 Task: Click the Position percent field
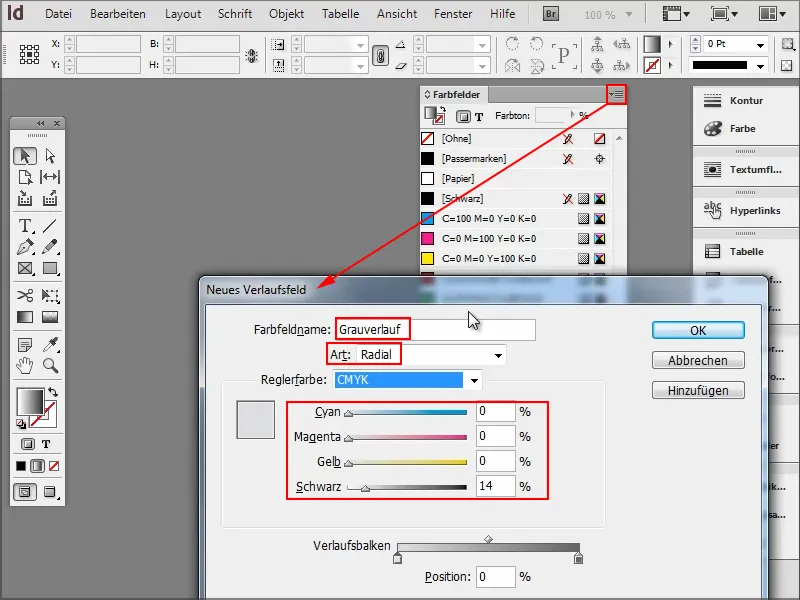tap(495, 577)
